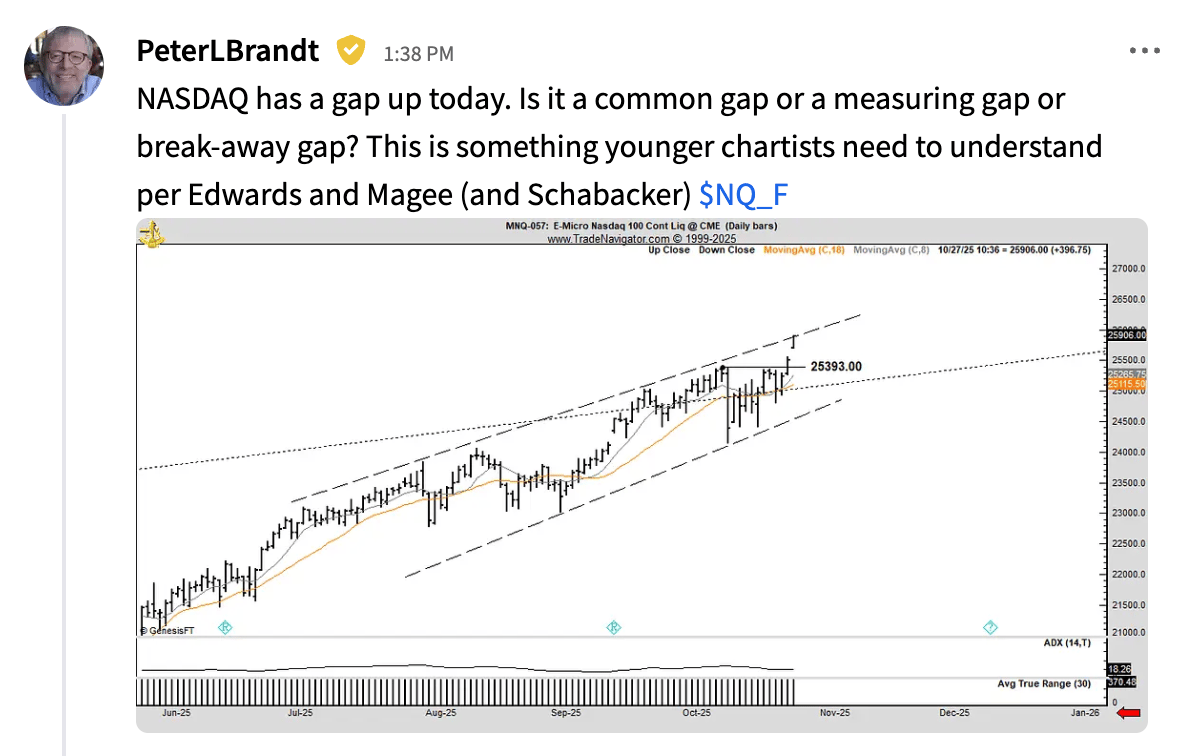Click the red arrow icon at bottom right
The width and height of the screenshot is (1188, 756).
tap(1128, 713)
